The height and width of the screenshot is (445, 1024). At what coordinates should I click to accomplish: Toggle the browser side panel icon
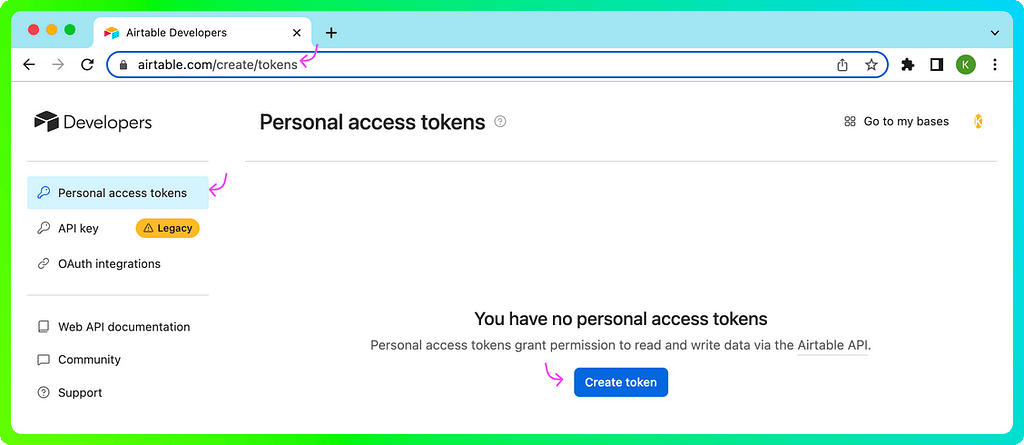[x=937, y=64]
